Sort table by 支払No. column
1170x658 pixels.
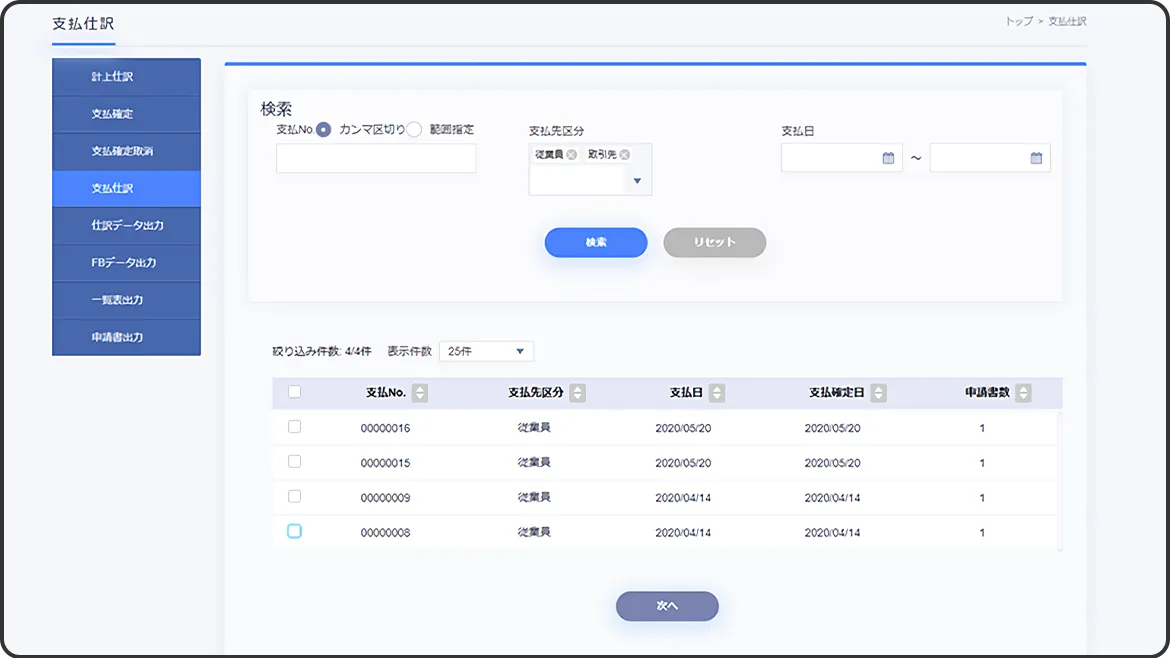[420, 394]
